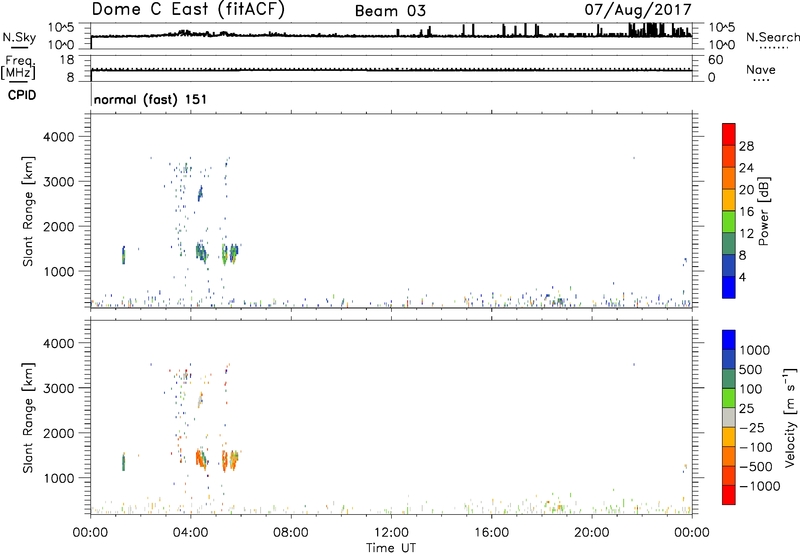
Task: Click the '28' Power colorbar tick label
Action: (x=746, y=146)
